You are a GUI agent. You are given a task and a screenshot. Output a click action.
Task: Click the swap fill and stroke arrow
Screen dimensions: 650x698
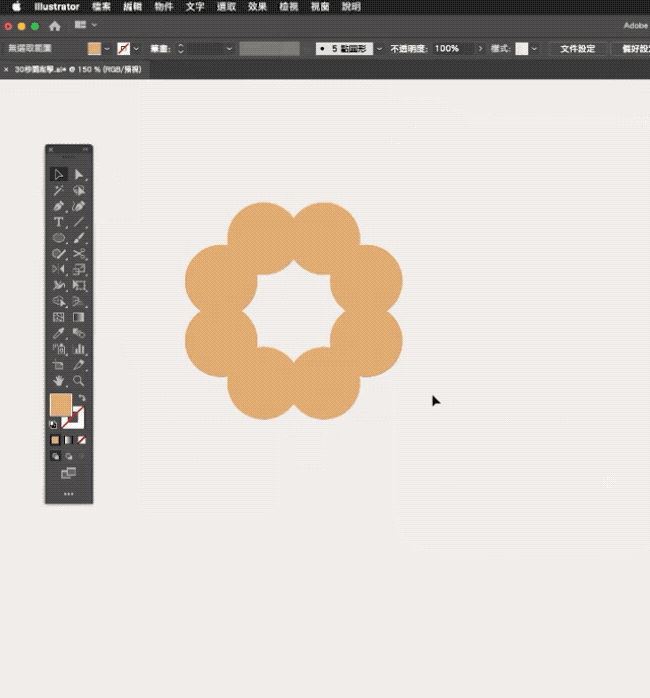tap(82, 398)
